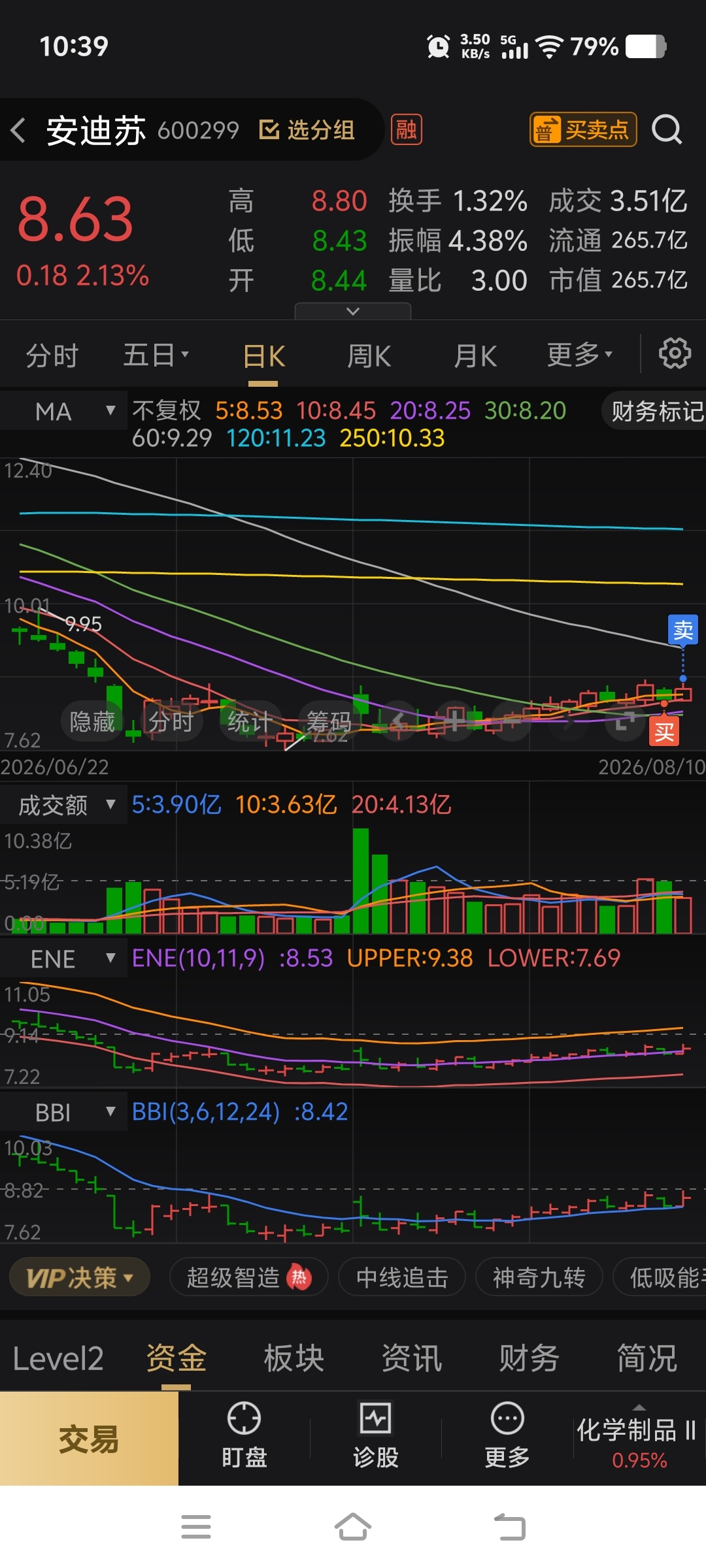706x1568 pixels.
Task: Tap the blue 卖 sell marker
Action: coord(683,630)
